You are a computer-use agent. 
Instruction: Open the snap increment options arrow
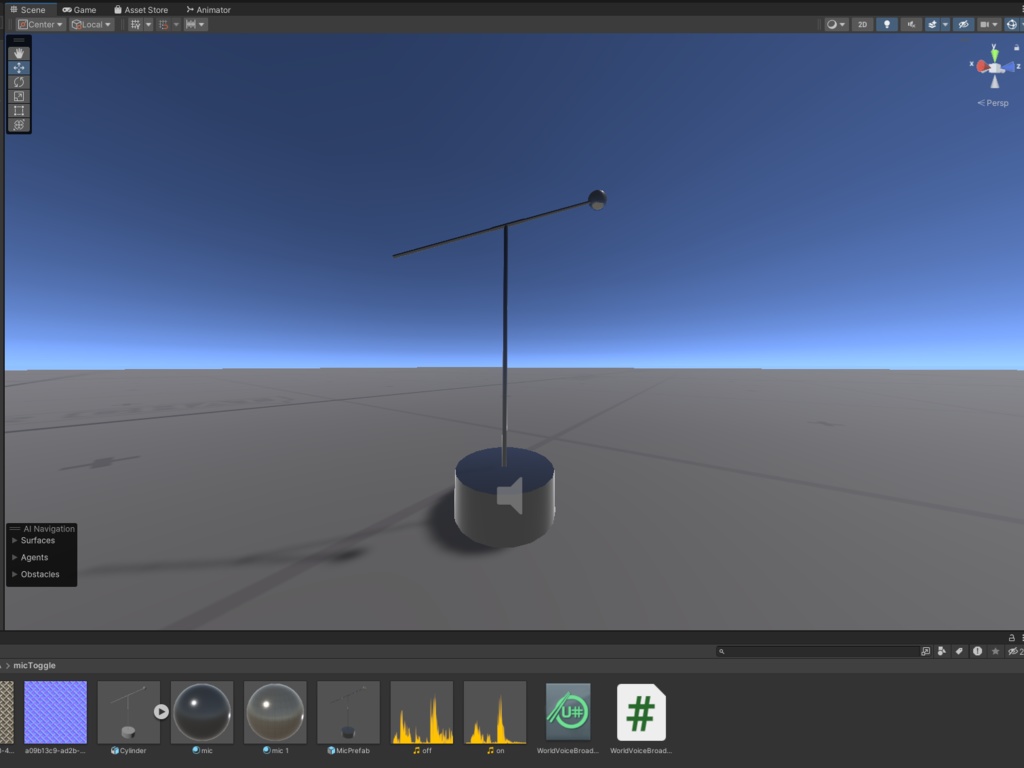[202, 24]
